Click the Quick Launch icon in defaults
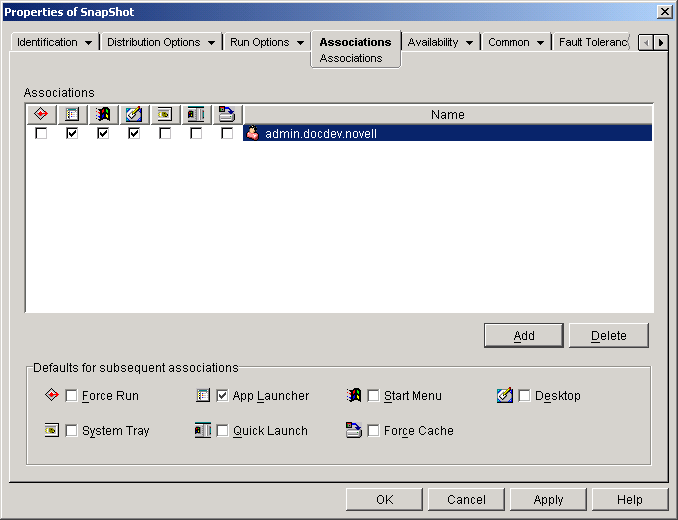The height and width of the screenshot is (520, 678). [203, 430]
